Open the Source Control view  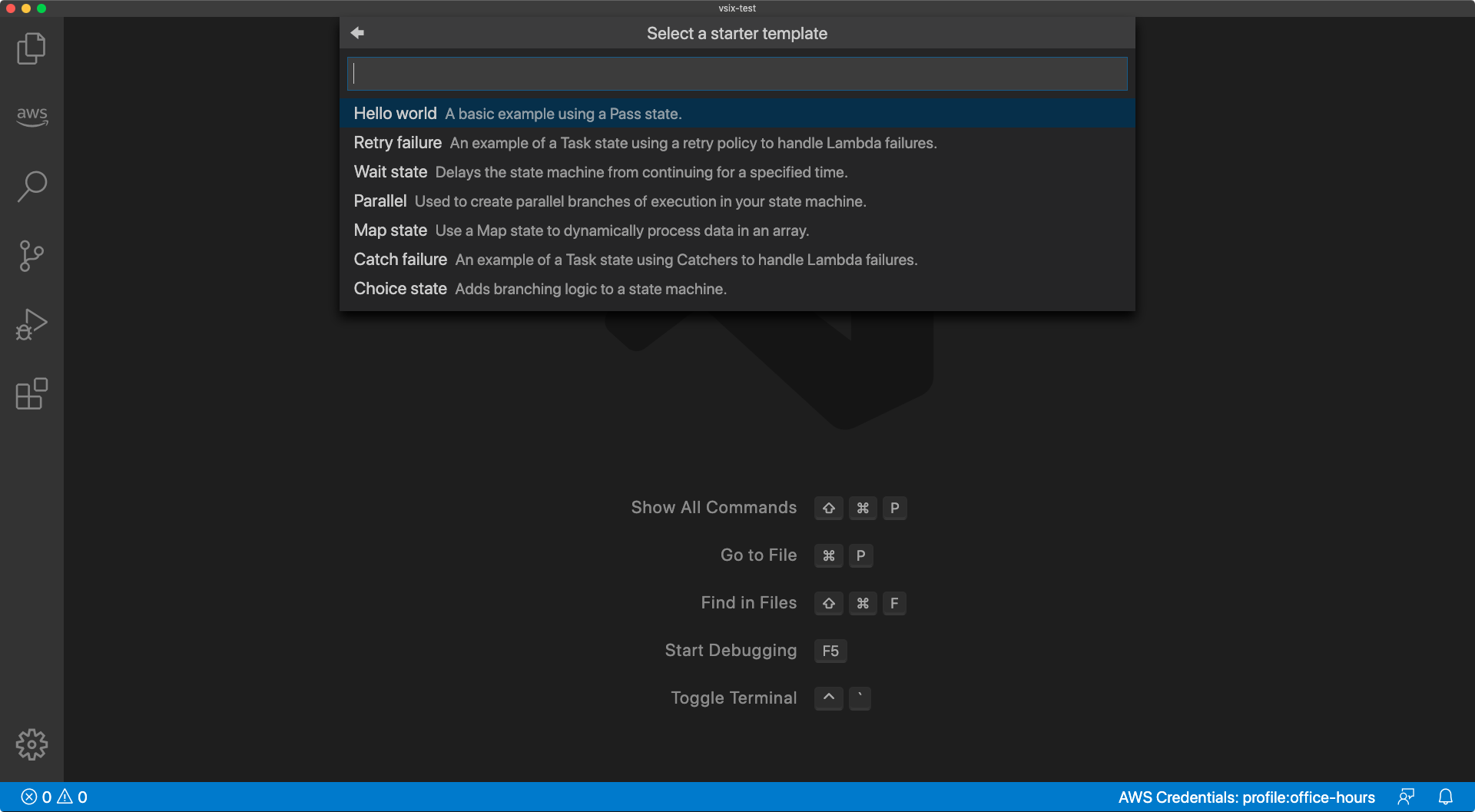pos(31,256)
